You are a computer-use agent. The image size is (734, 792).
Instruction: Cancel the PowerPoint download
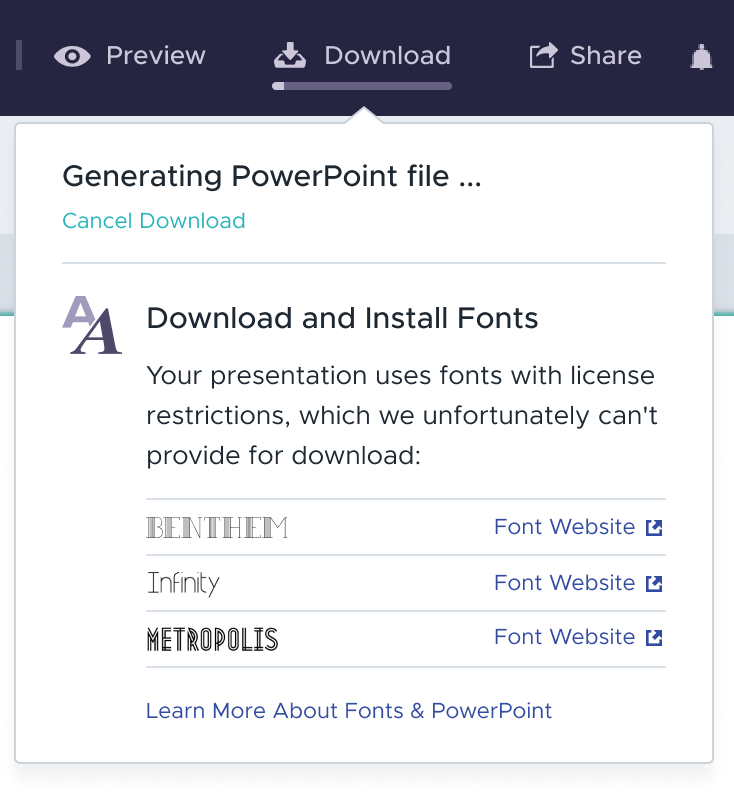[x=154, y=221]
